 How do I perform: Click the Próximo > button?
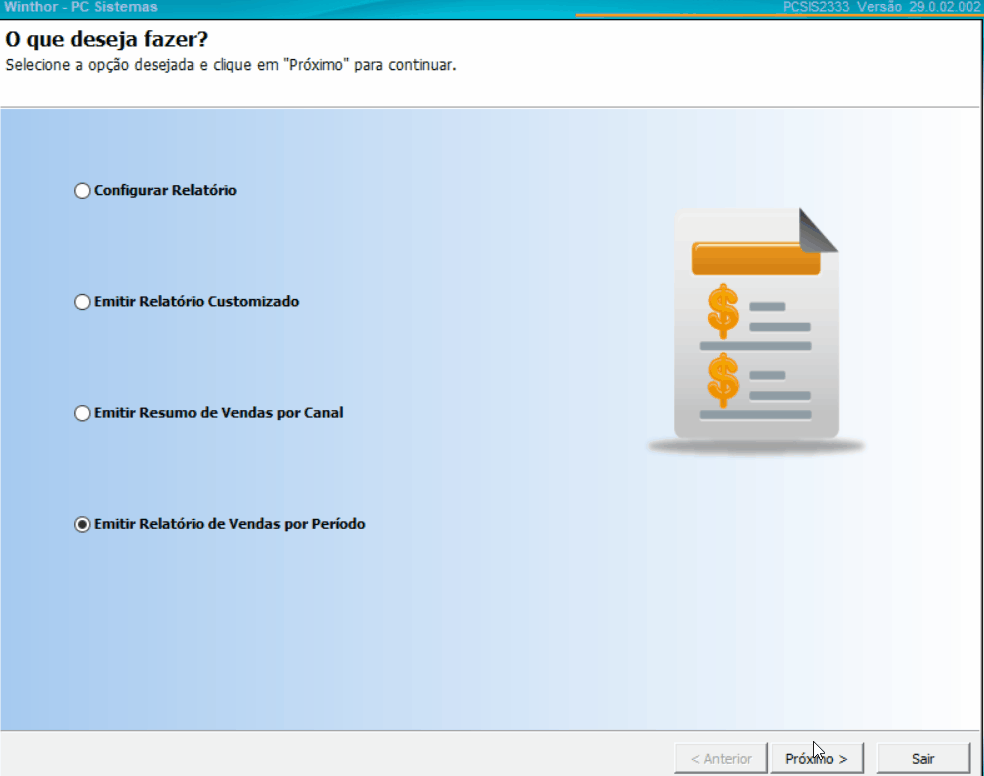816,758
